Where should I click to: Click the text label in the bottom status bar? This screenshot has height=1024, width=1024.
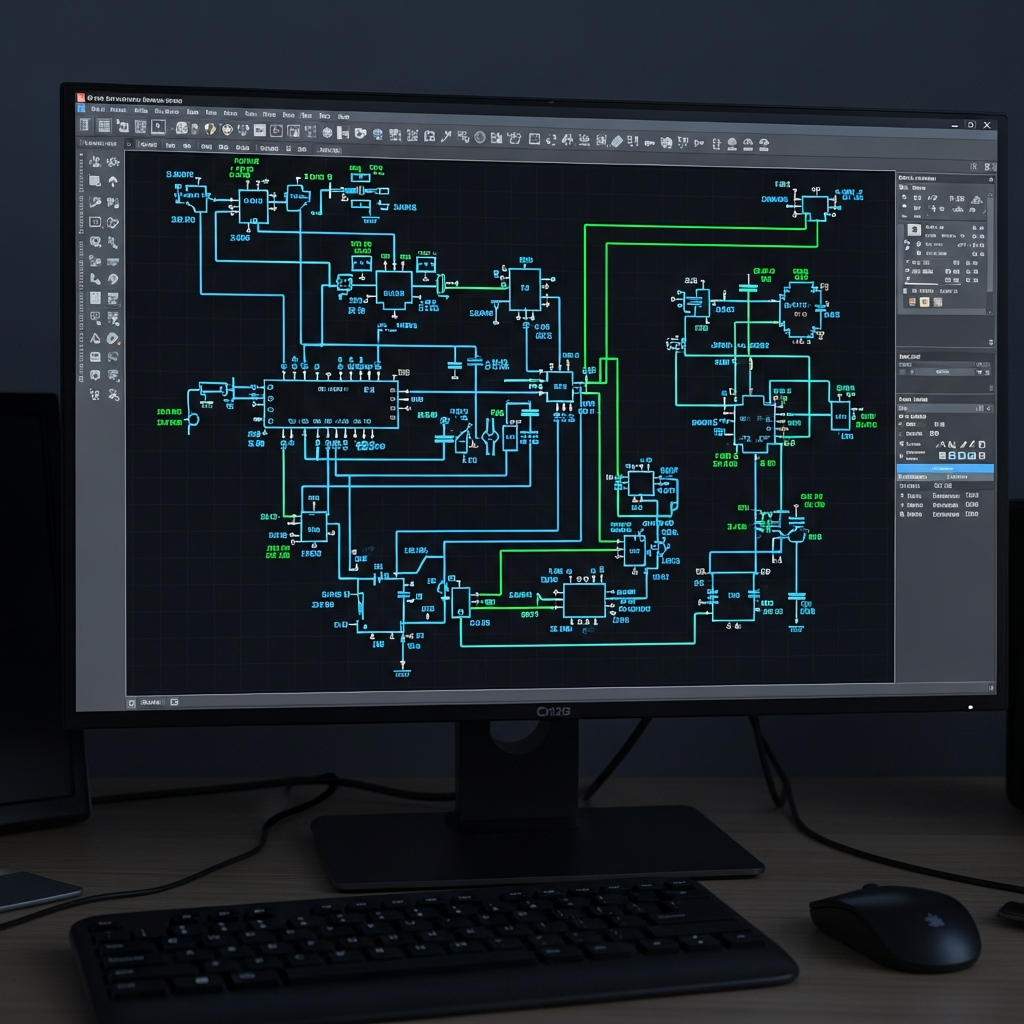point(151,702)
